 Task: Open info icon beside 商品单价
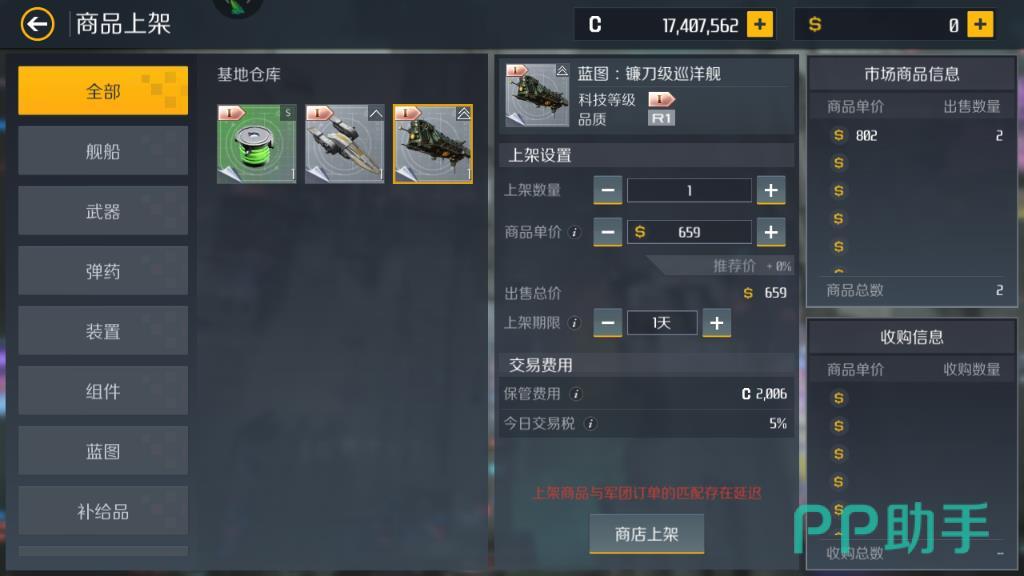[574, 232]
